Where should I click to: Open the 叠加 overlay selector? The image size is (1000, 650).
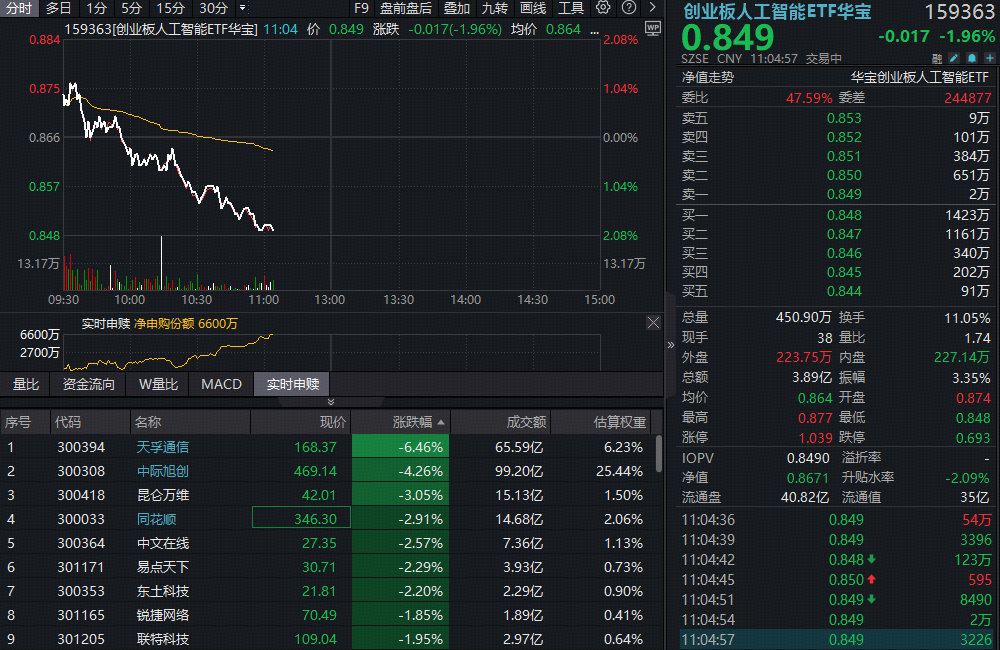pyautogui.click(x=456, y=8)
